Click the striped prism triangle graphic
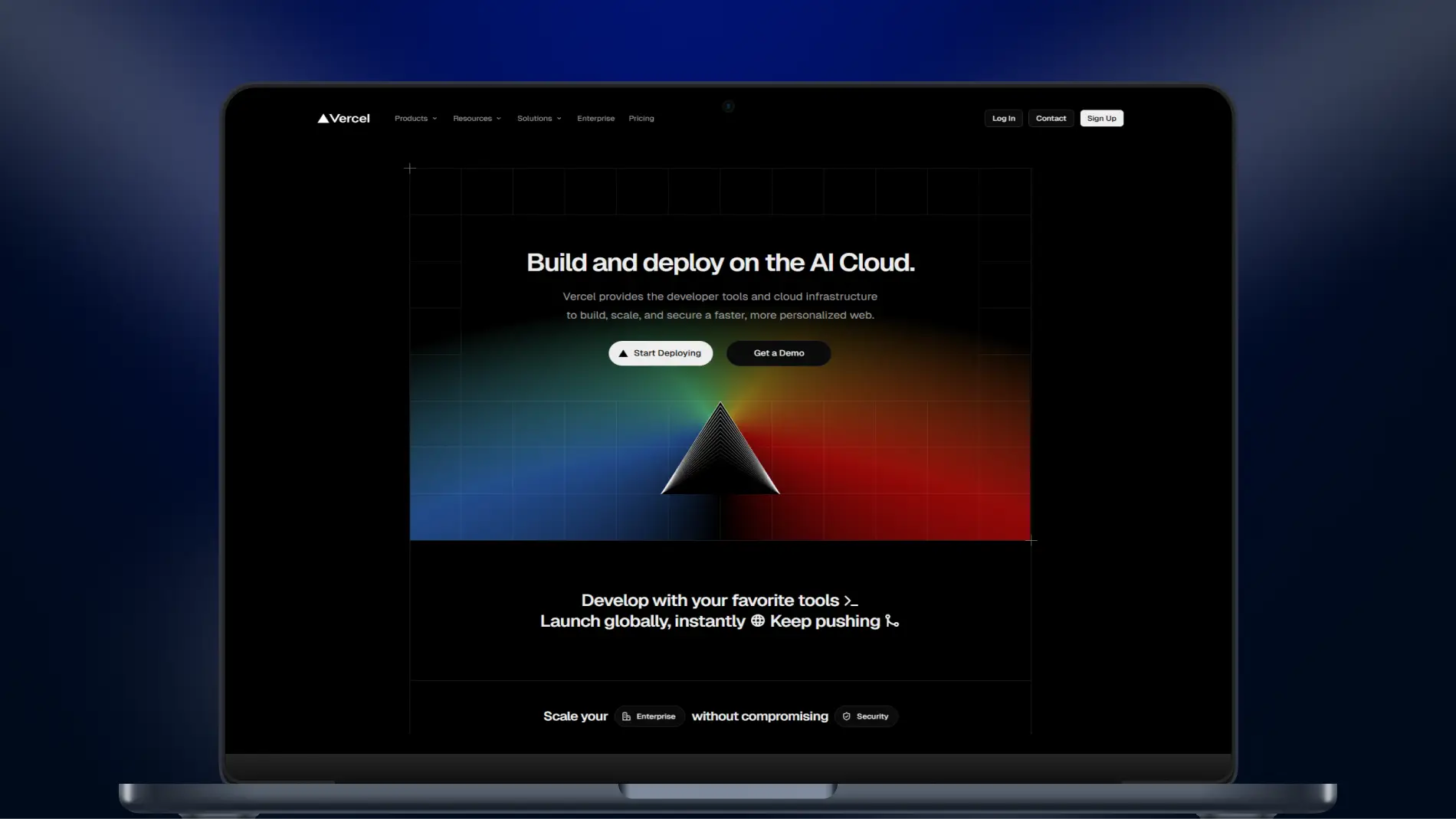Image resolution: width=1456 pixels, height=819 pixels. [x=720, y=456]
